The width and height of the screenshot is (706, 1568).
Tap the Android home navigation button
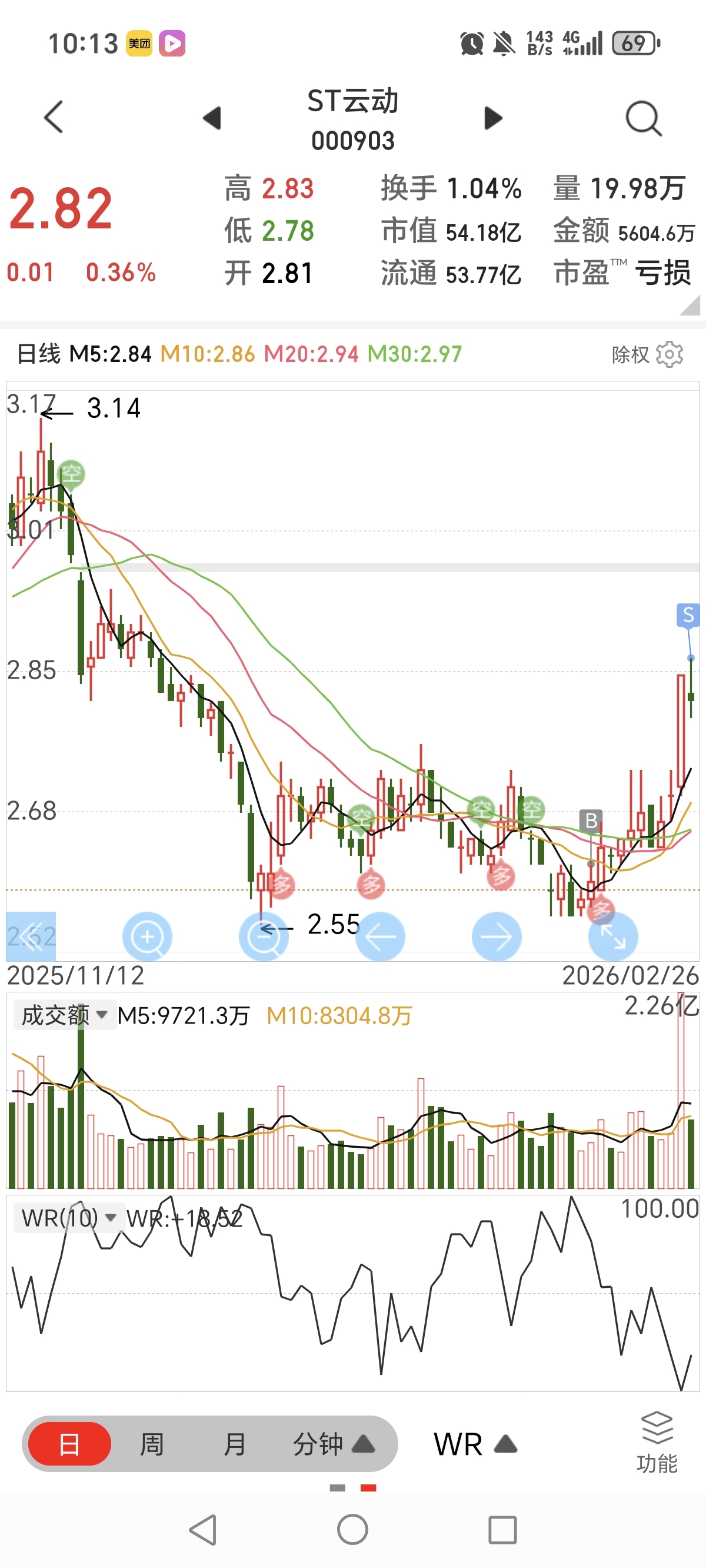coord(353,1530)
